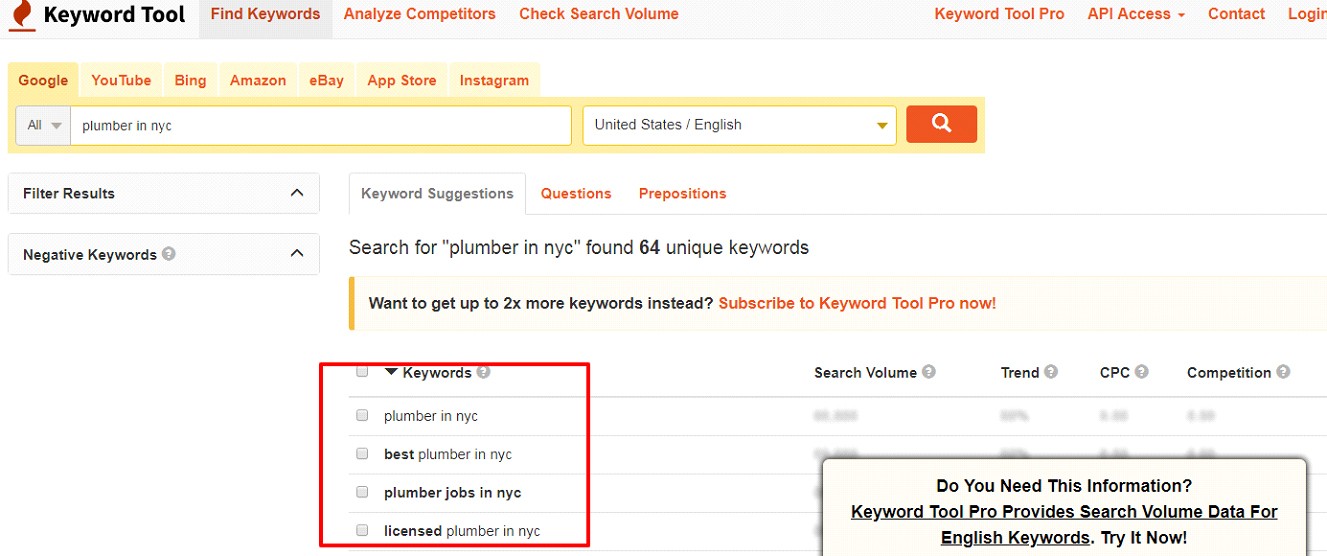The width and height of the screenshot is (1327, 556).
Task: Open the United States / English dropdown
Action: click(739, 125)
